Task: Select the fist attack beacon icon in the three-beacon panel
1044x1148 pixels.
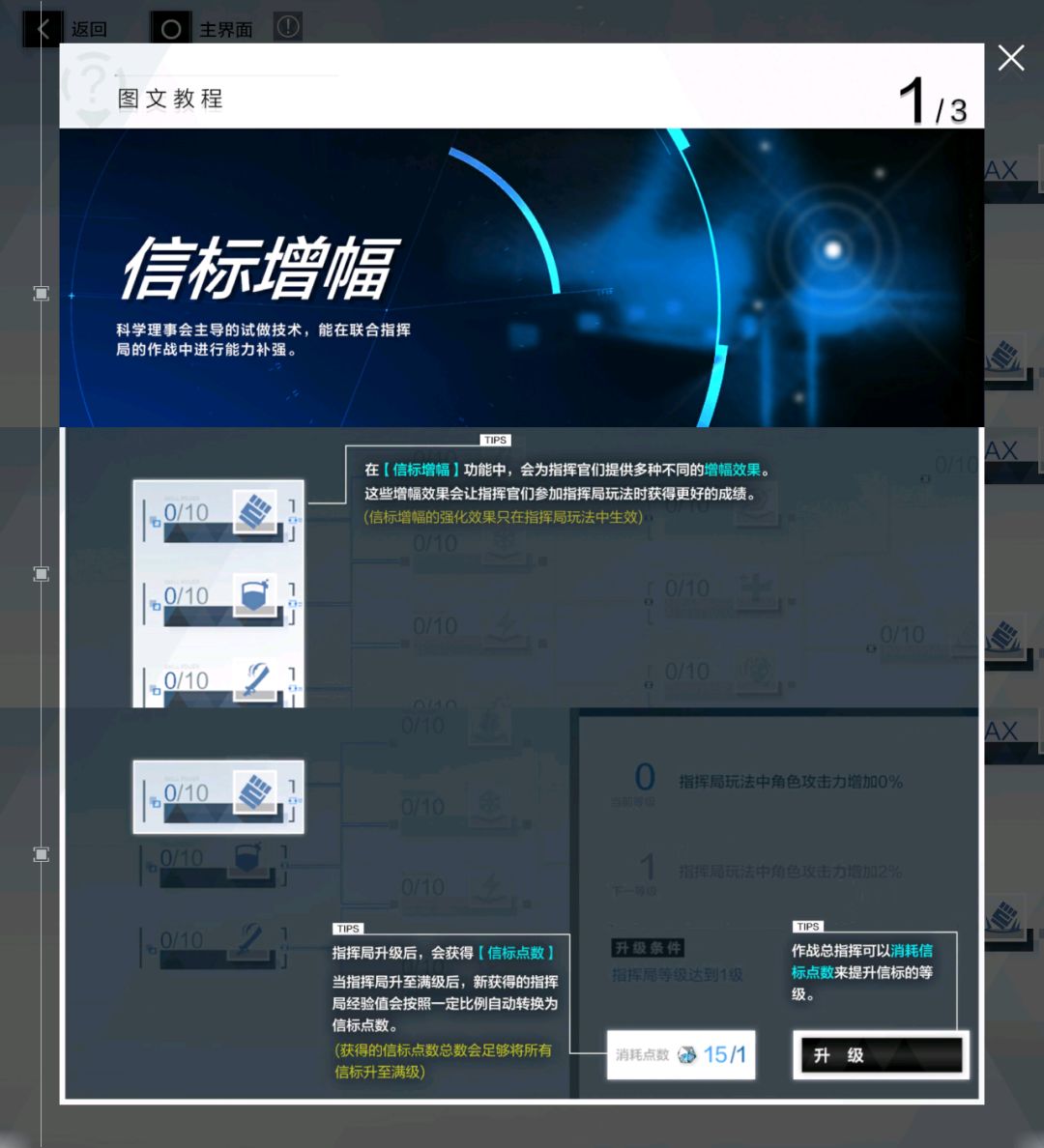Action: (x=255, y=511)
